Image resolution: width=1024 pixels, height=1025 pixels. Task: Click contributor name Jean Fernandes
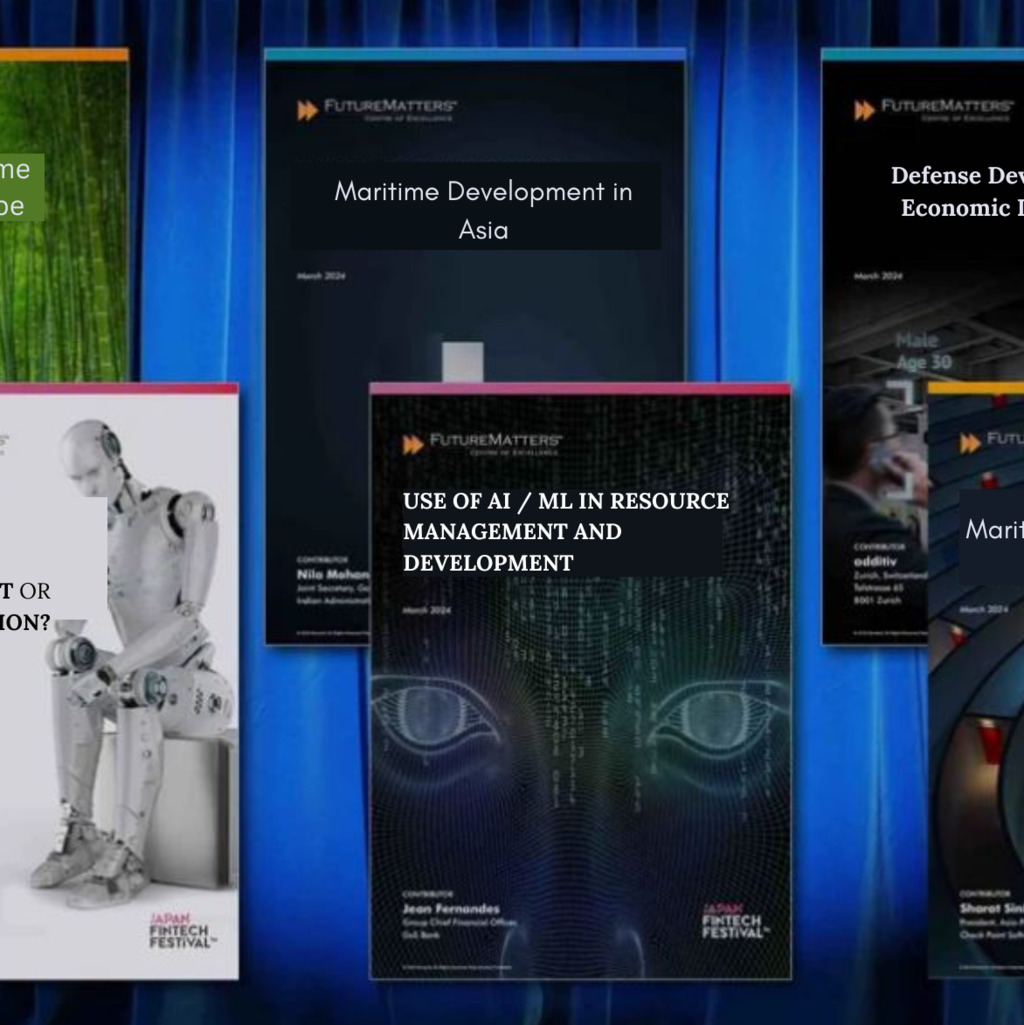(450, 909)
